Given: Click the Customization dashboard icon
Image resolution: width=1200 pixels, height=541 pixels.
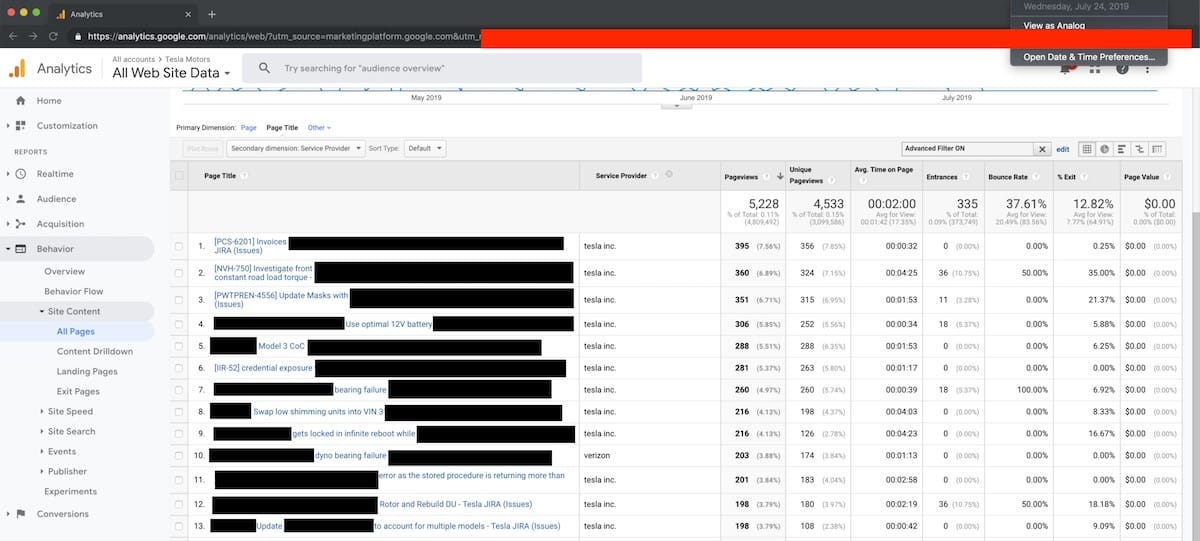Looking at the screenshot, I should point(20,126).
